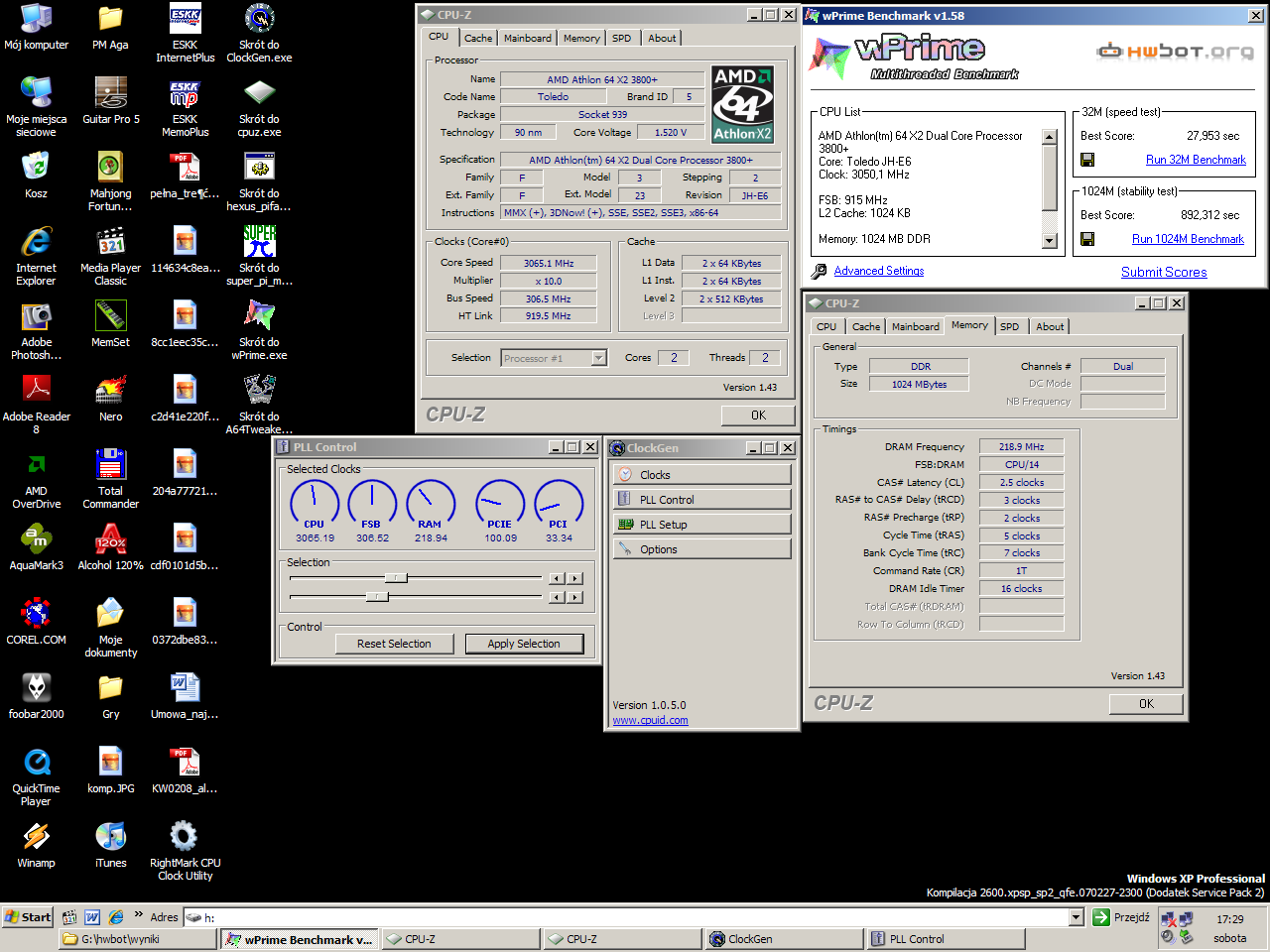Image resolution: width=1270 pixels, height=952 pixels.
Task: Switch to CPU tab in the CPU-Z Memory window
Action: [x=826, y=326]
